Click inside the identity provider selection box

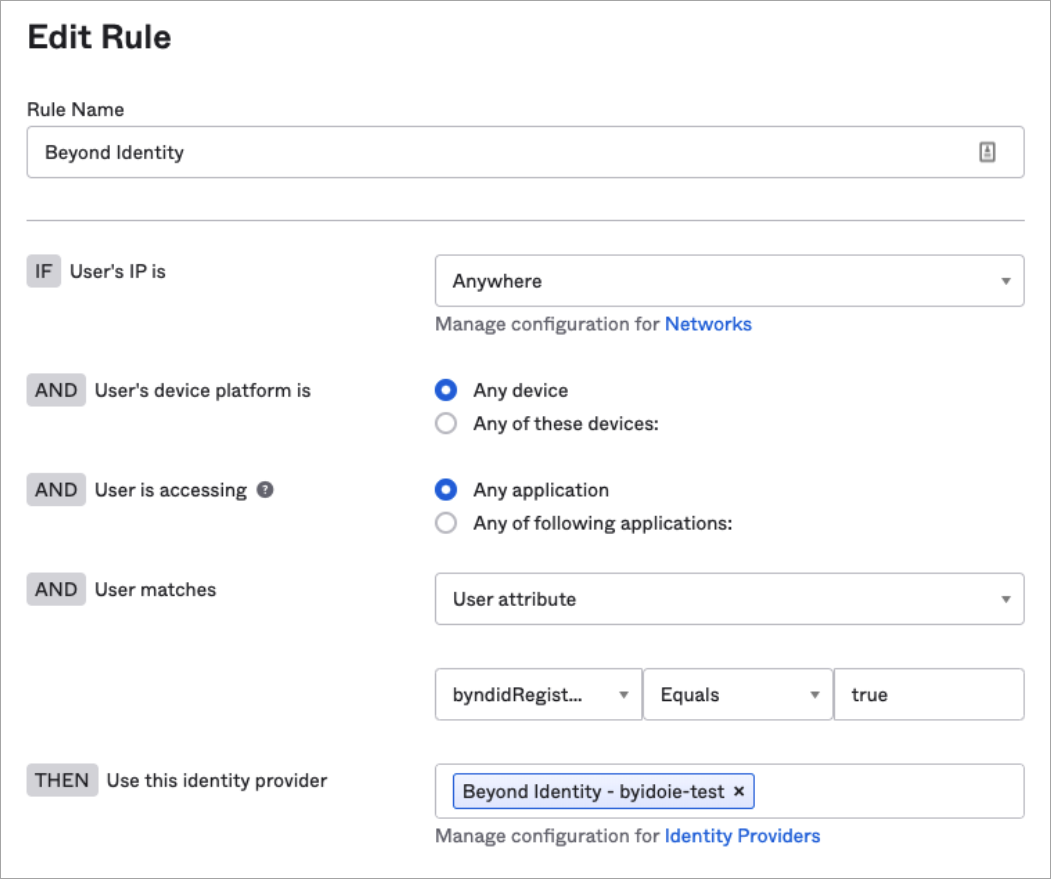[729, 791]
